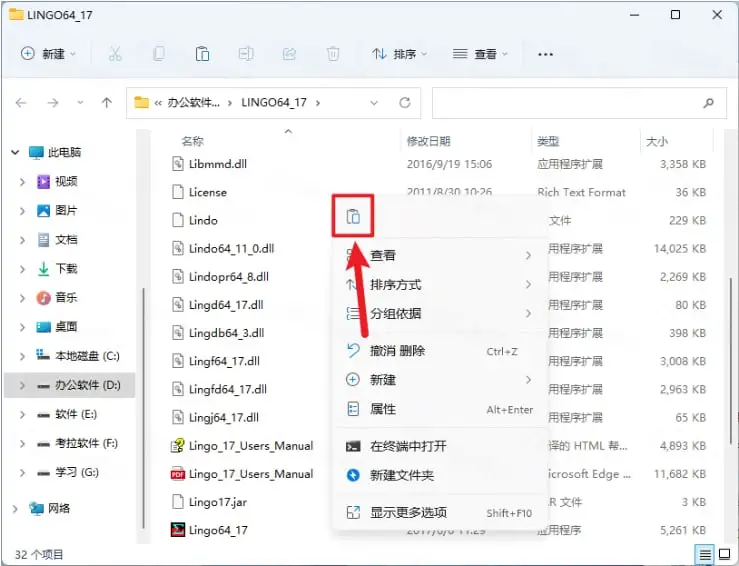739x566 pixels.
Task: Click the Cut scissors icon in toolbar
Action: (x=115, y=54)
